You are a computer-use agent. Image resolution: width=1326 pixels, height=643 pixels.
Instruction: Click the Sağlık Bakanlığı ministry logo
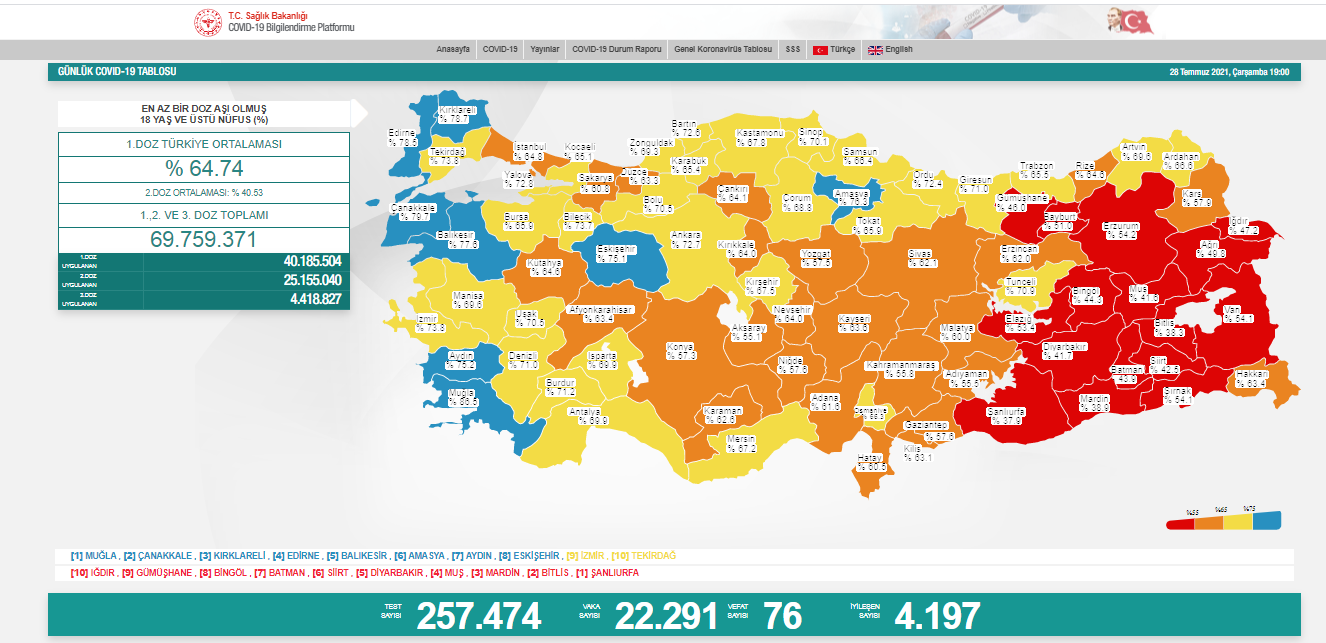[x=209, y=20]
